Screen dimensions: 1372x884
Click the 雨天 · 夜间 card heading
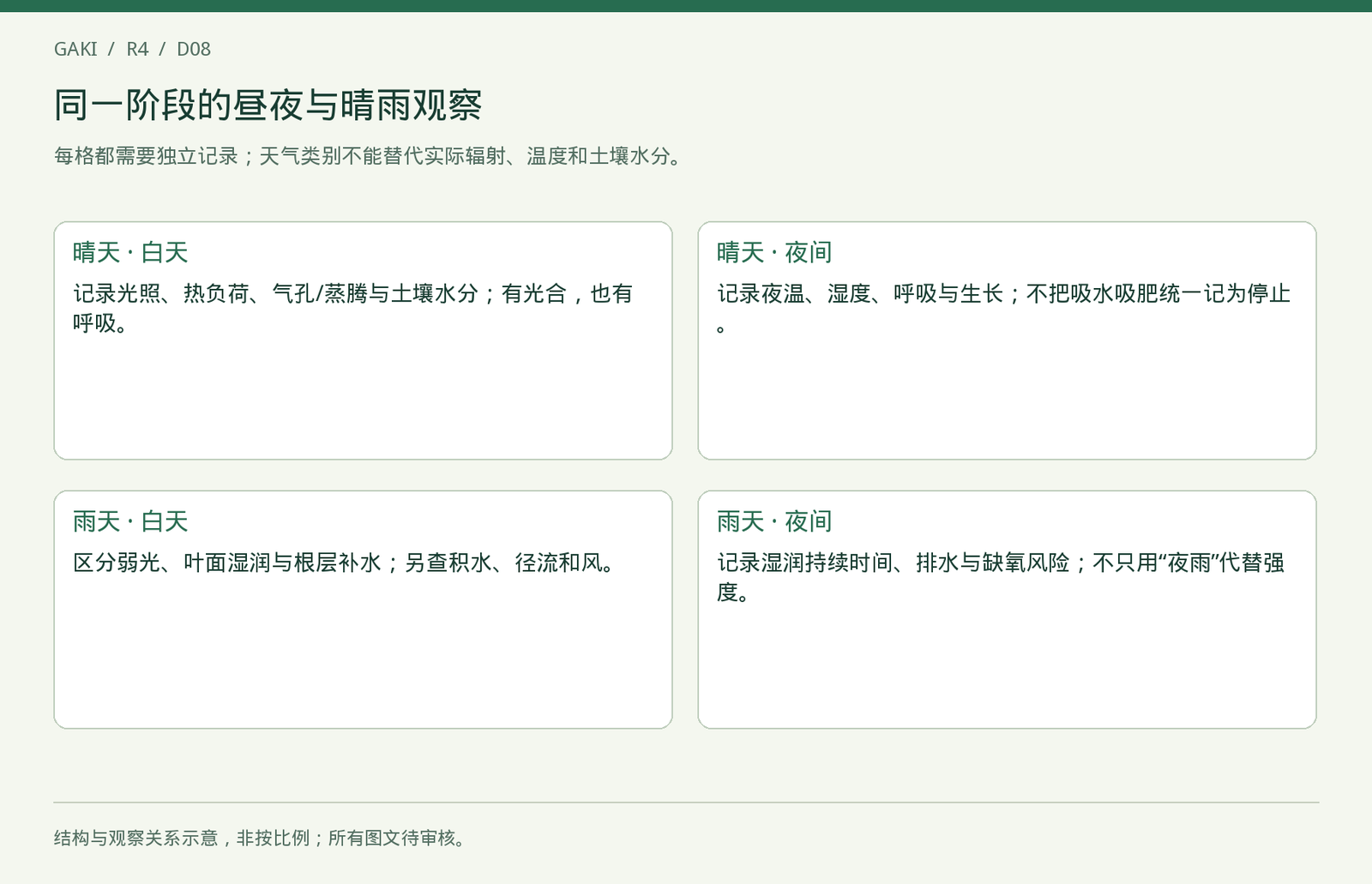(774, 521)
